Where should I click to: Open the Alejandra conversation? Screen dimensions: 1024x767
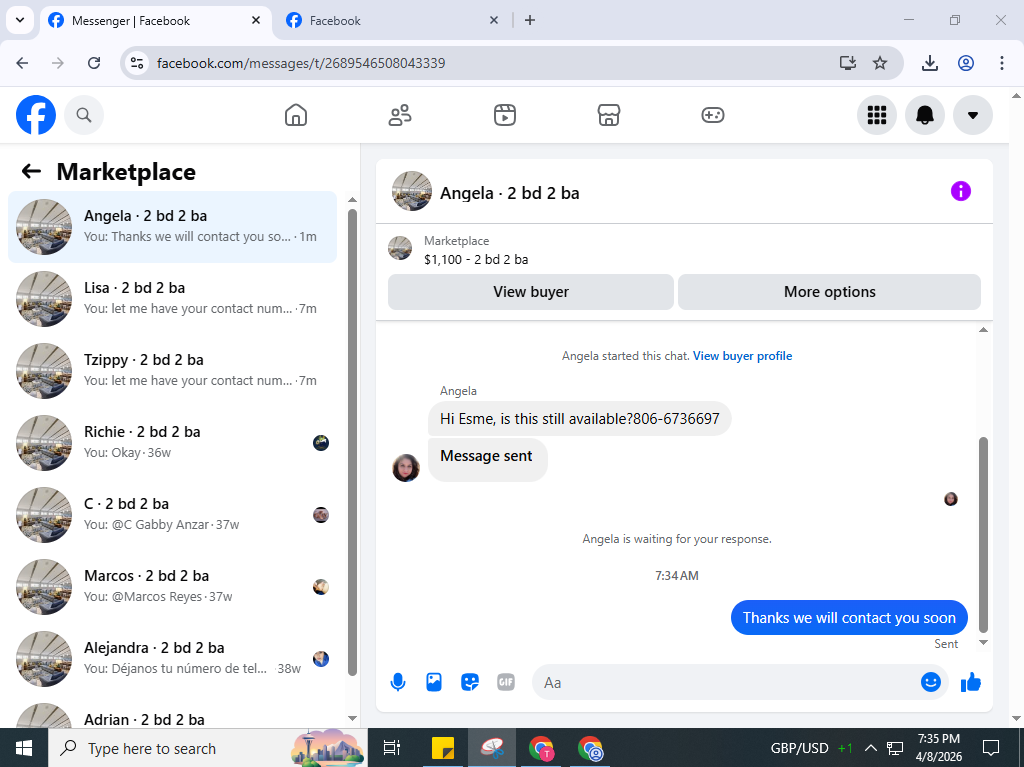pyautogui.click(x=172, y=658)
